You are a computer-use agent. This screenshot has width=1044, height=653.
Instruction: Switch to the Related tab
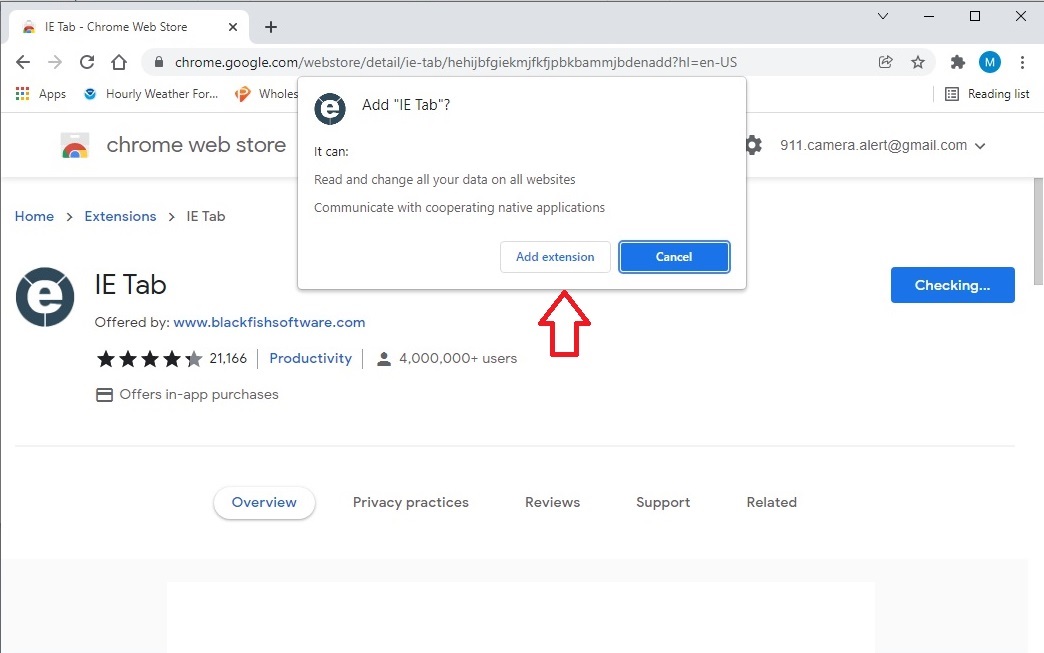pyautogui.click(x=771, y=503)
